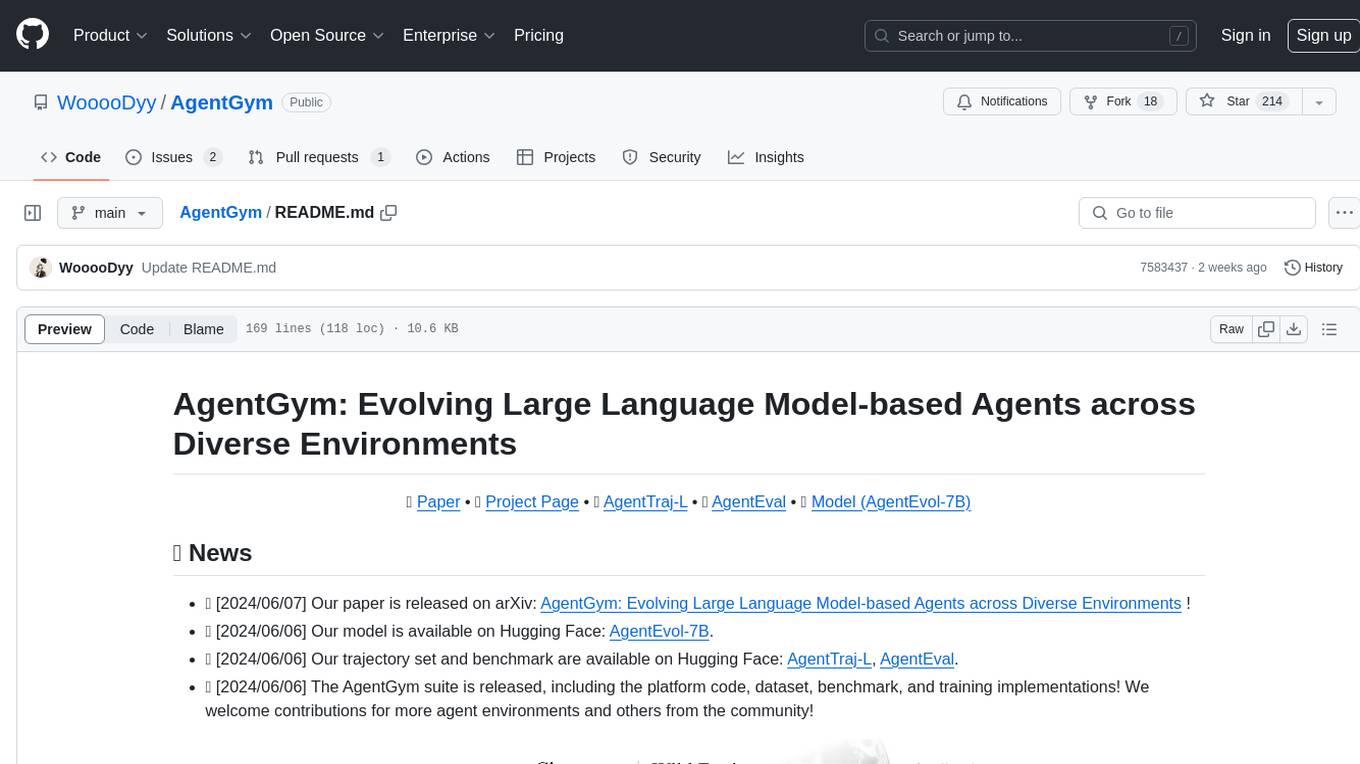The width and height of the screenshot is (1360, 764).
Task: Open the Model (AgentEvol-7B) link
Action: 891,502
